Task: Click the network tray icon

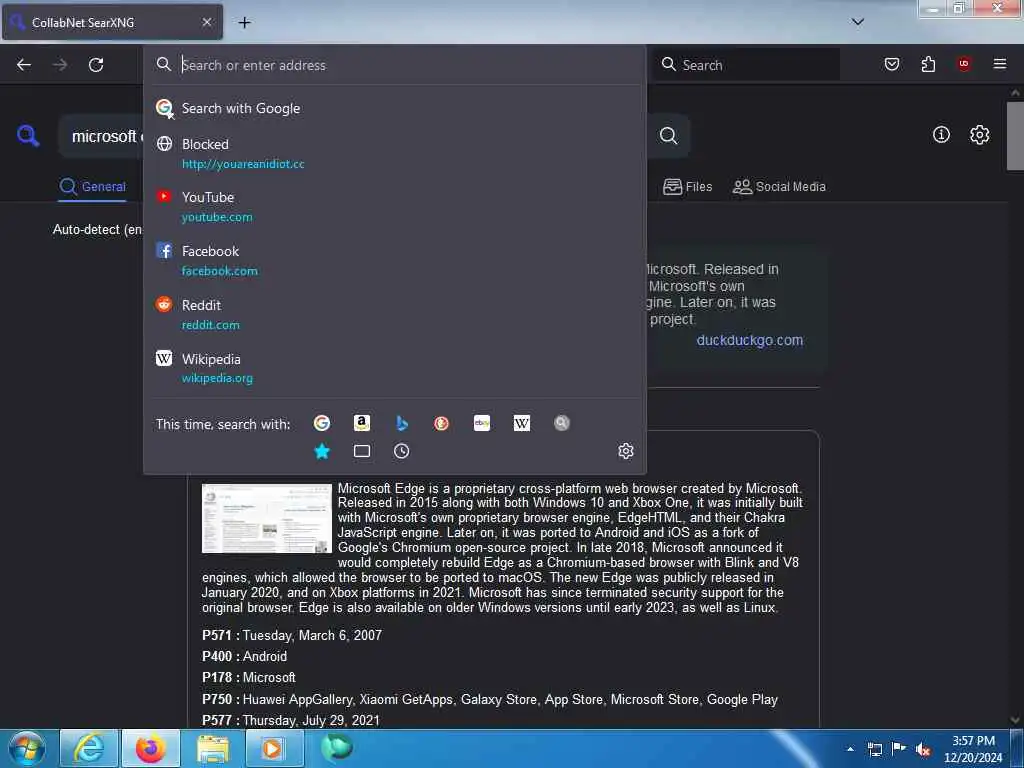Action: pos(875,749)
